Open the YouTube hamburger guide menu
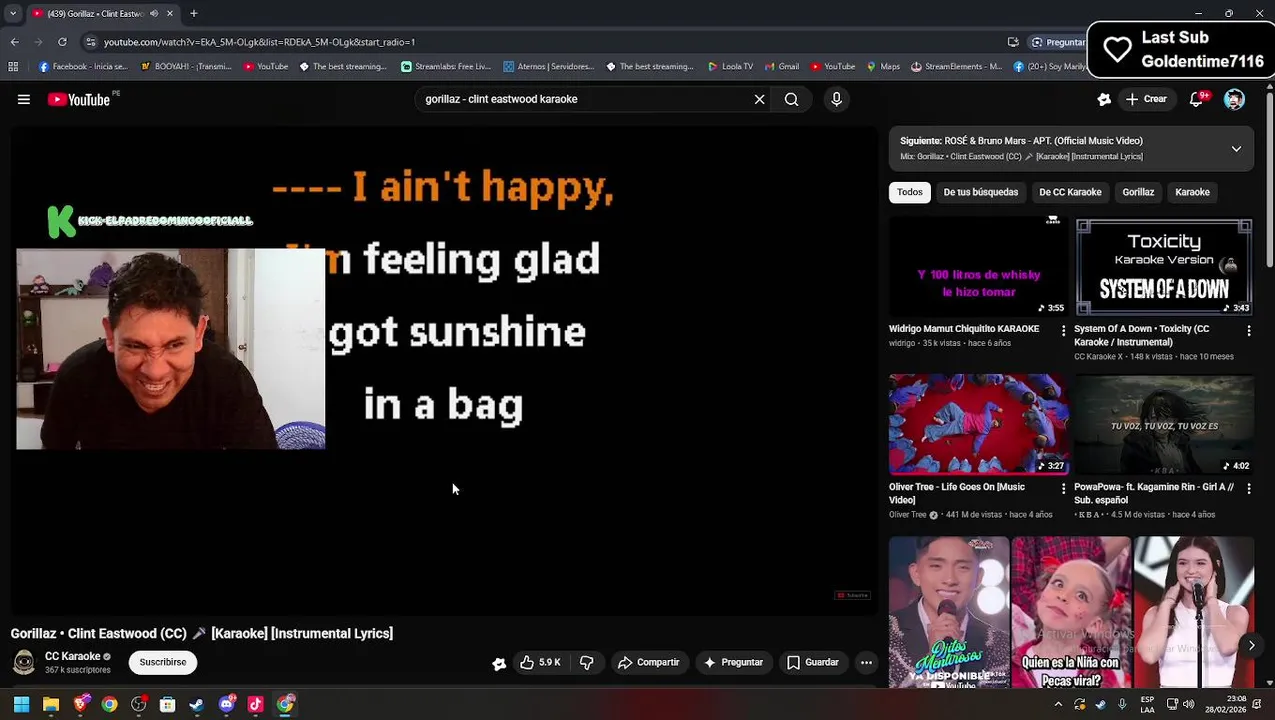 tap(24, 99)
